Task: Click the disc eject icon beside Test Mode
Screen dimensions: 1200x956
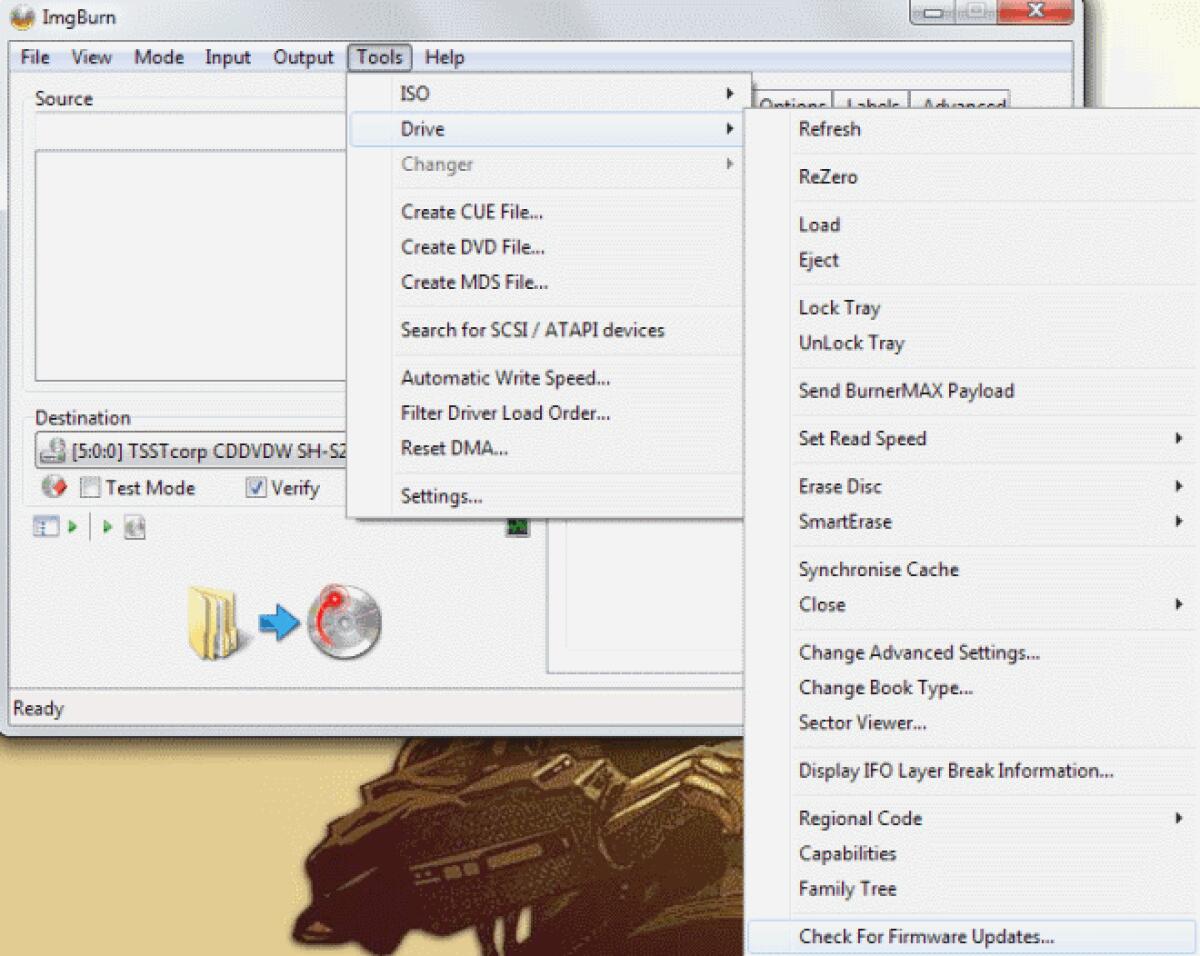Action: click(51, 487)
